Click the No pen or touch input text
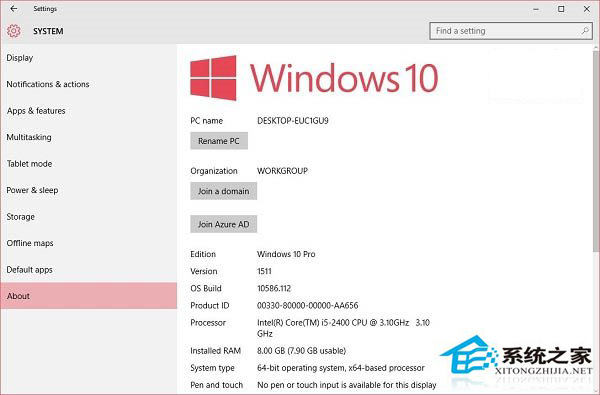The image size is (600, 395). coord(347,385)
